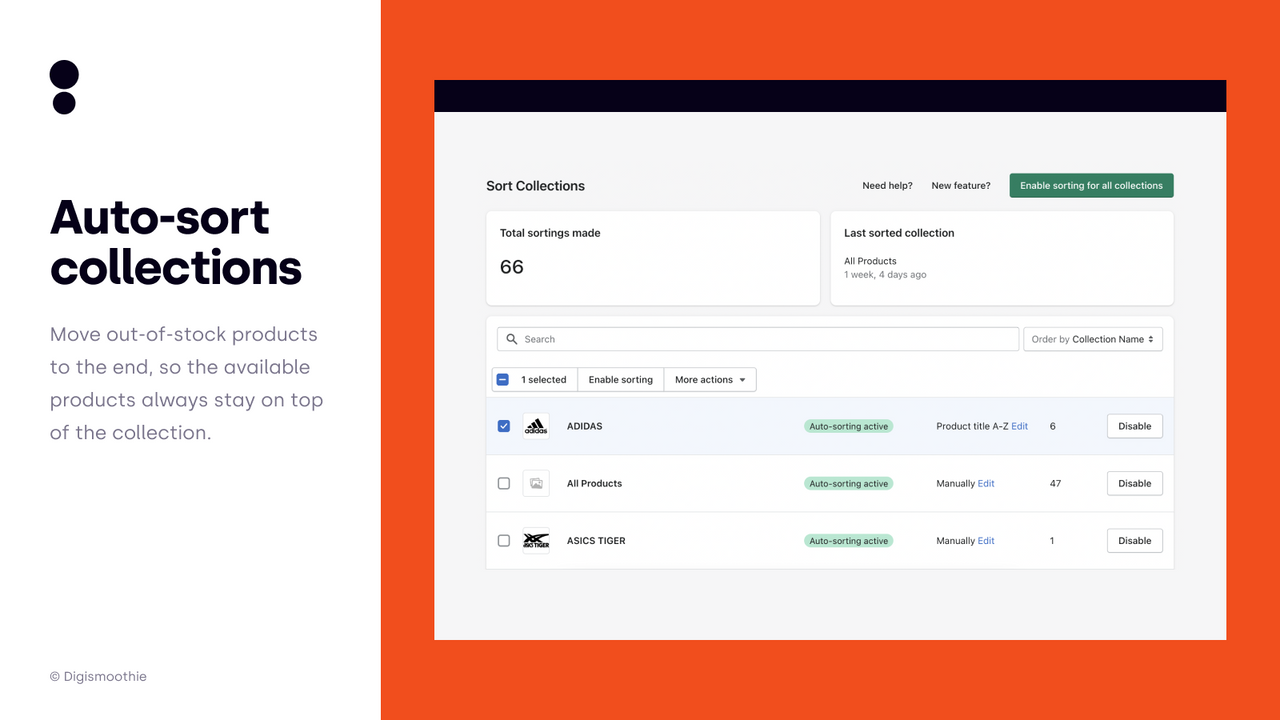This screenshot has width=1280, height=720.
Task: Check the ASICS TIGER row checkbox
Action: [503, 540]
